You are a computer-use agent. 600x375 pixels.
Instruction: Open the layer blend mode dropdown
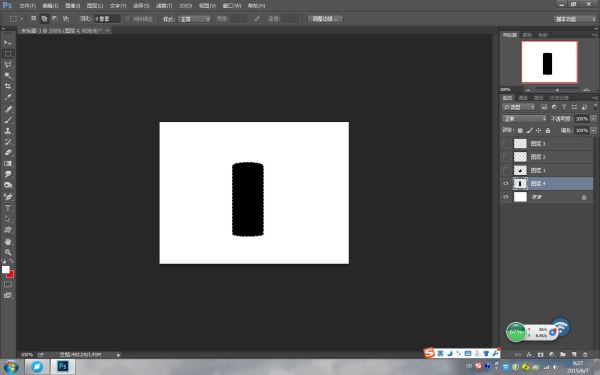coord(525,119)
